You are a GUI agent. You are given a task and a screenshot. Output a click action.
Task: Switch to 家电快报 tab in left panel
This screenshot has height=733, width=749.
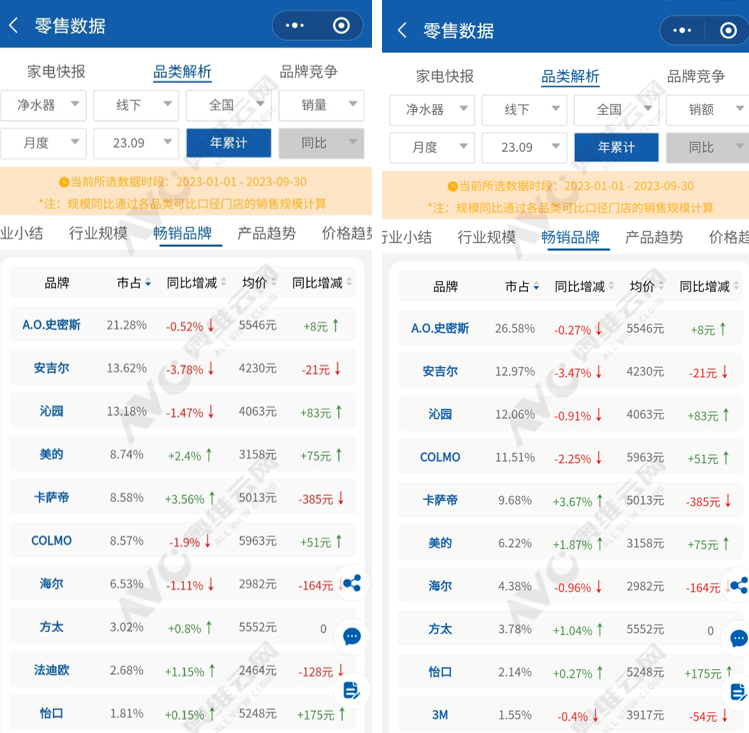pyautogui.click(x=56, y=72)
